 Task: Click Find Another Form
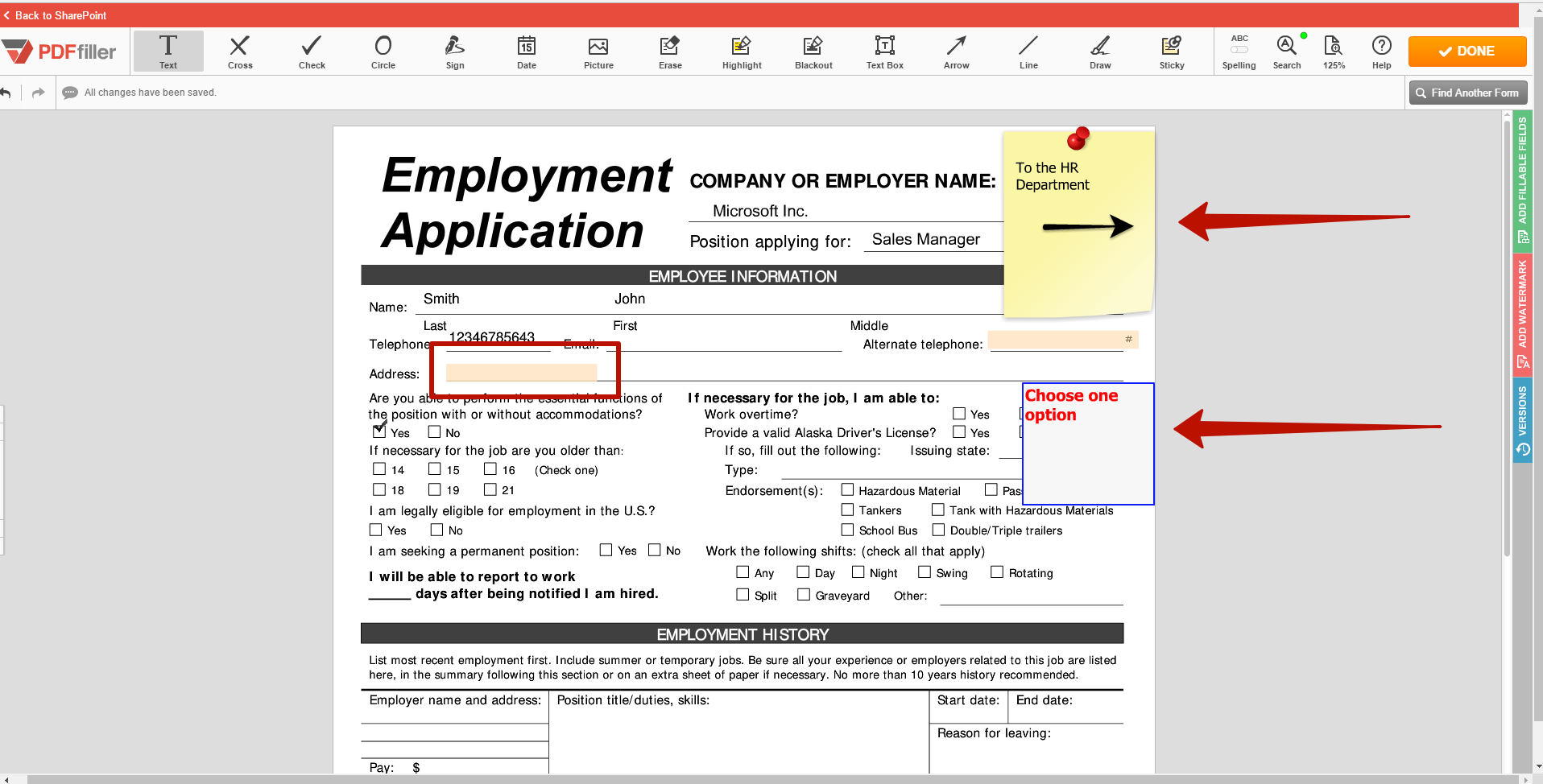pyautogui.click(x=1467, y=93)
